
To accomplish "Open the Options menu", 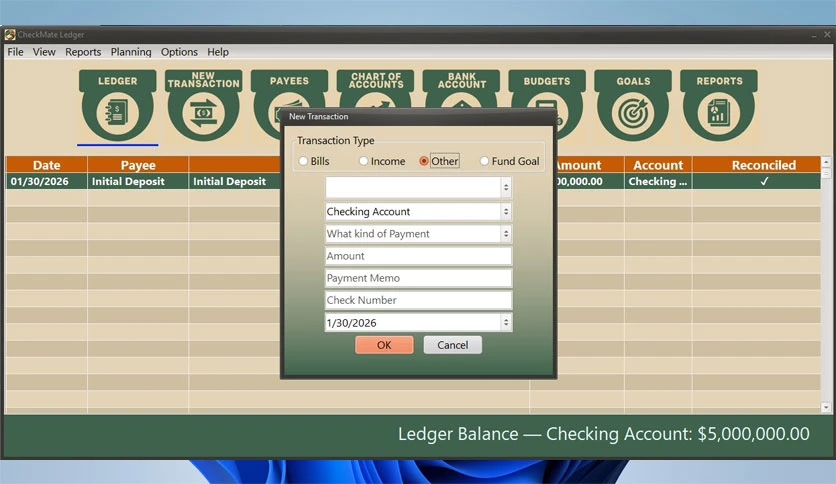I will coord(179,52).
